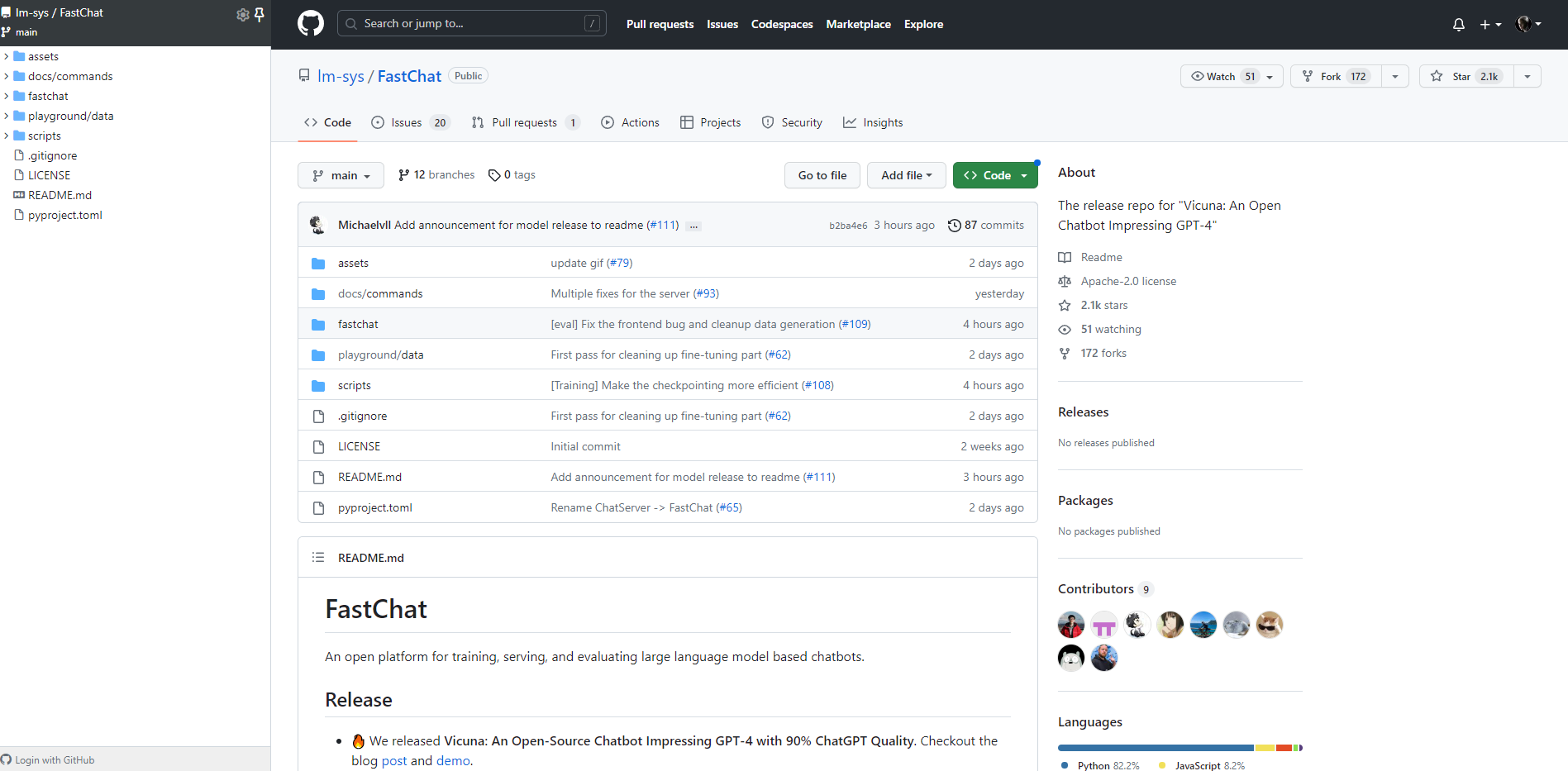This screenshot has height=771, width=1568.
Task: Open Issues in top navigation
Action: point(722,24)
